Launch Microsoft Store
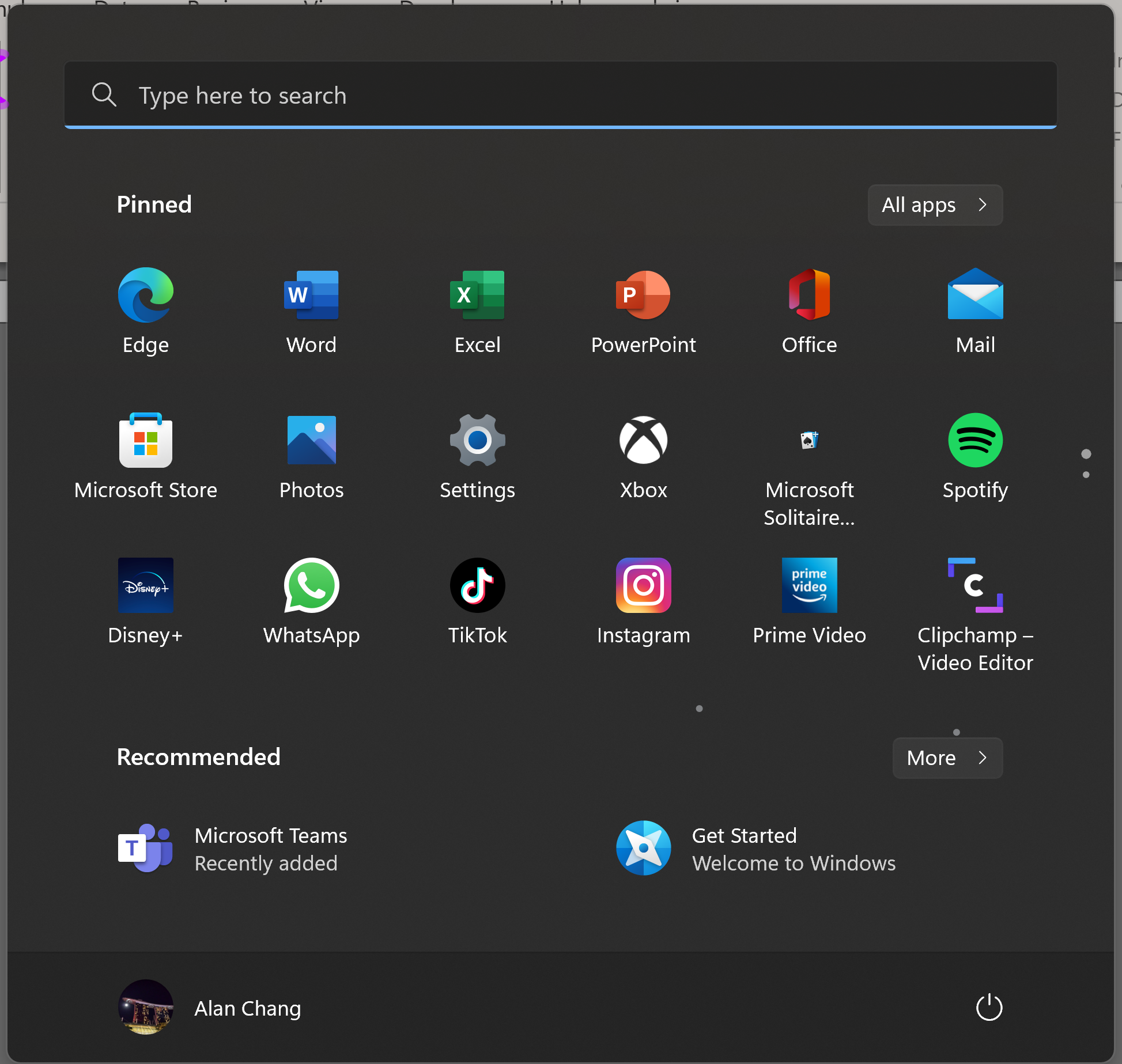 click(146, 440)
